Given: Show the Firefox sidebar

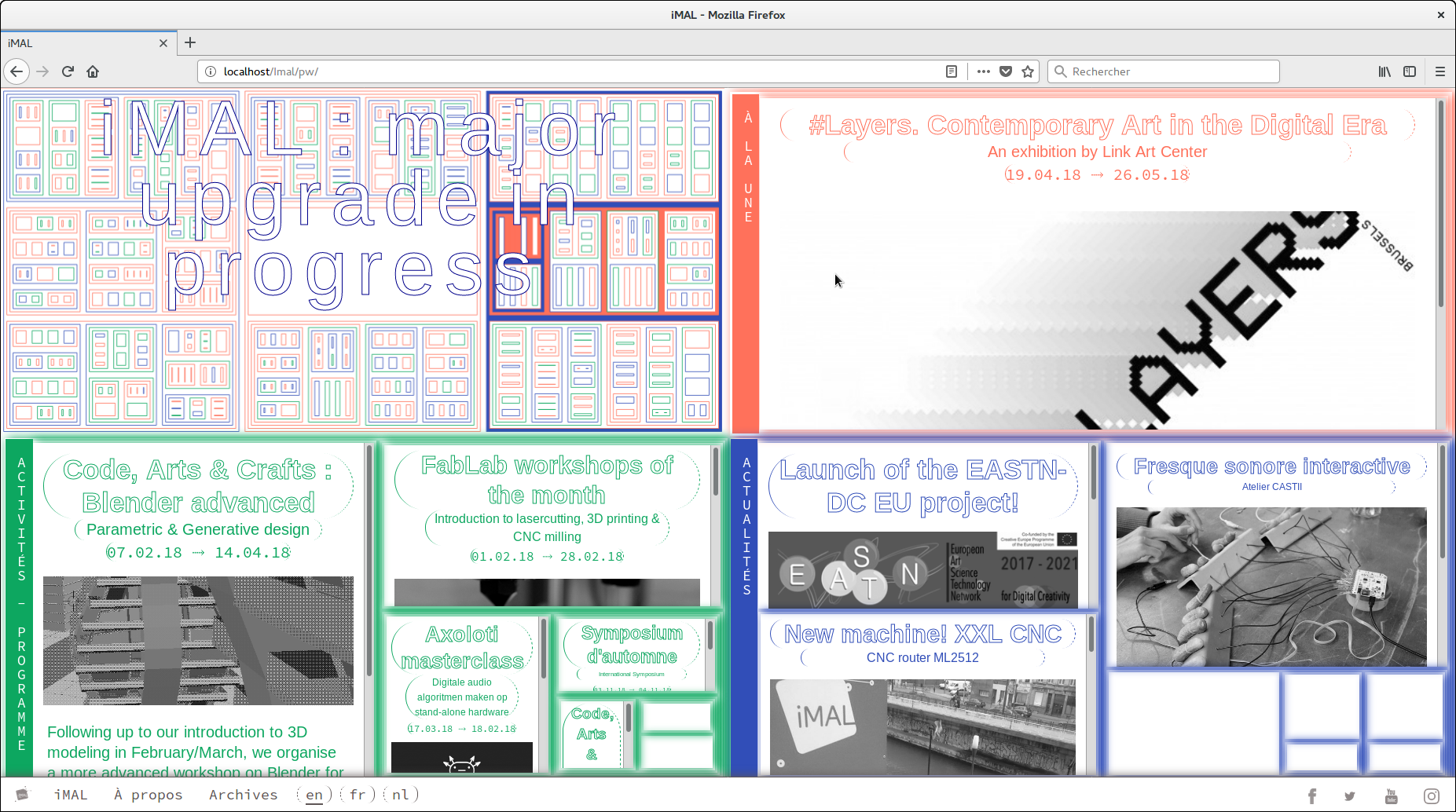Looking at the screenshot, I should [1410, 71].
